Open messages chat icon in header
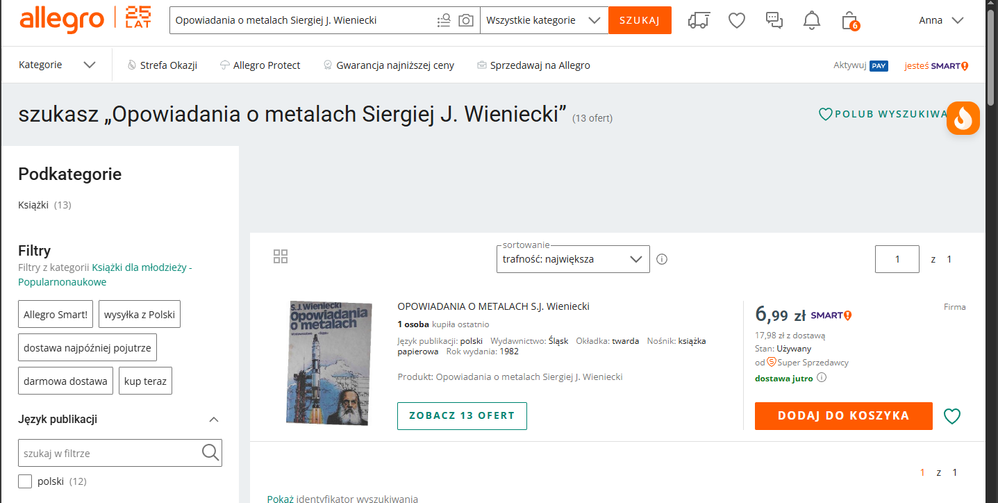This screenshot has width=998, height=503. click(x=774, y=20)
